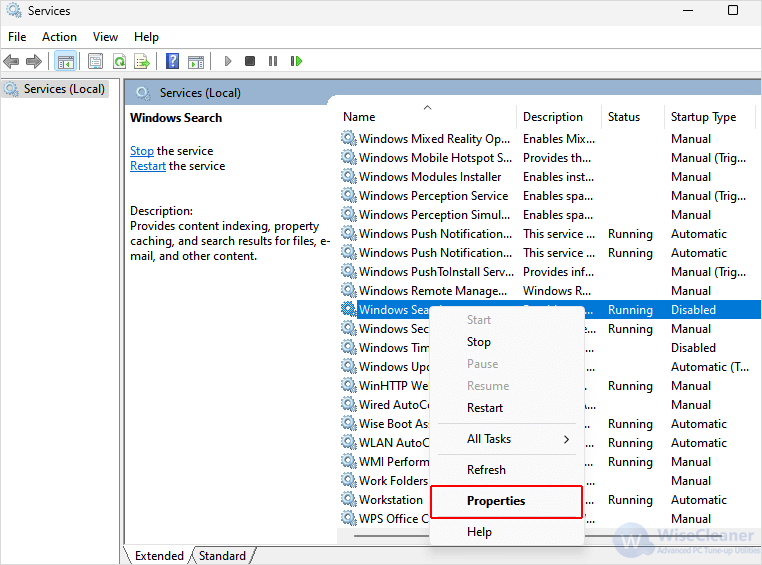Click the Export List toolbar icon
The image size is (762, 565).
pyautogui.click(x=142, y=61)
